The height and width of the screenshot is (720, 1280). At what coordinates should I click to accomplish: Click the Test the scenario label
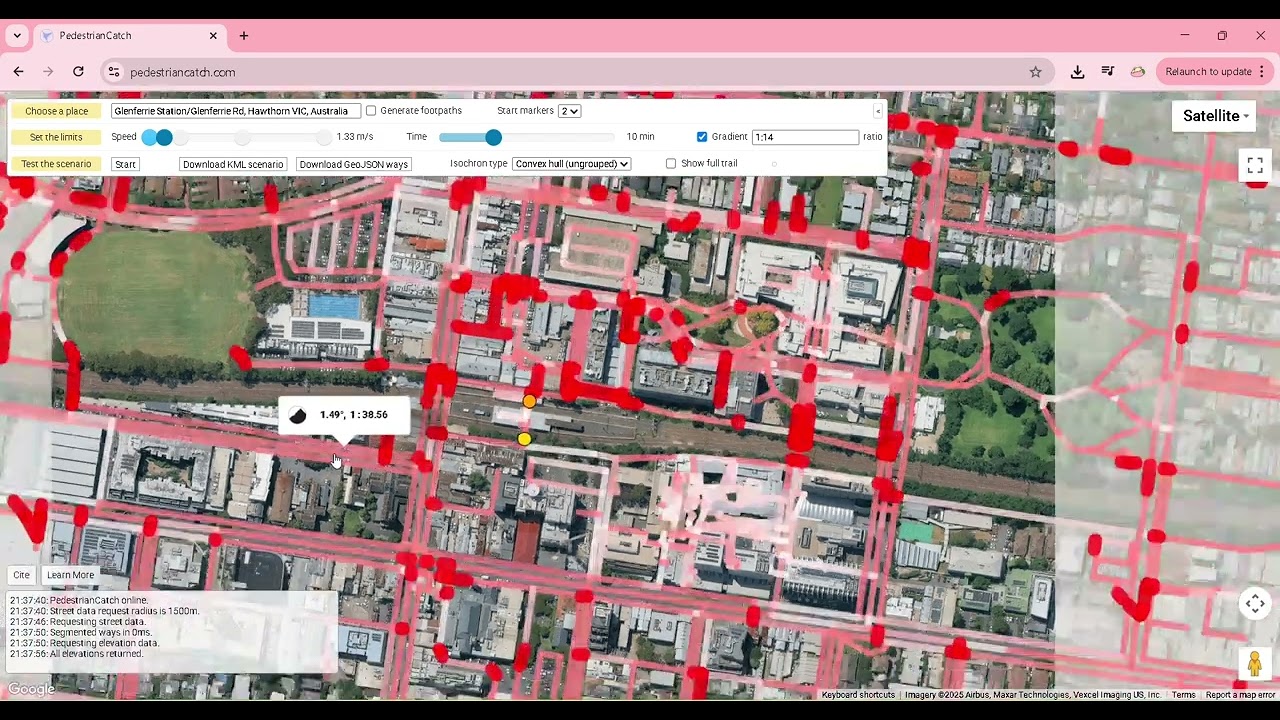pyautogui.click(x=57, y=164)
